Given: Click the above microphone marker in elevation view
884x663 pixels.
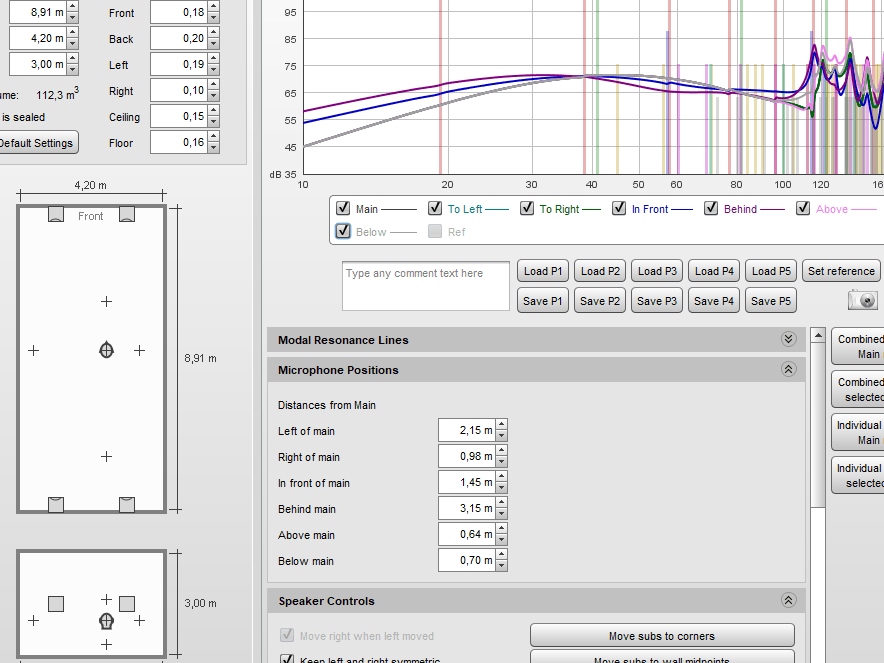Looking at the screenshot, I should [106, 599].
